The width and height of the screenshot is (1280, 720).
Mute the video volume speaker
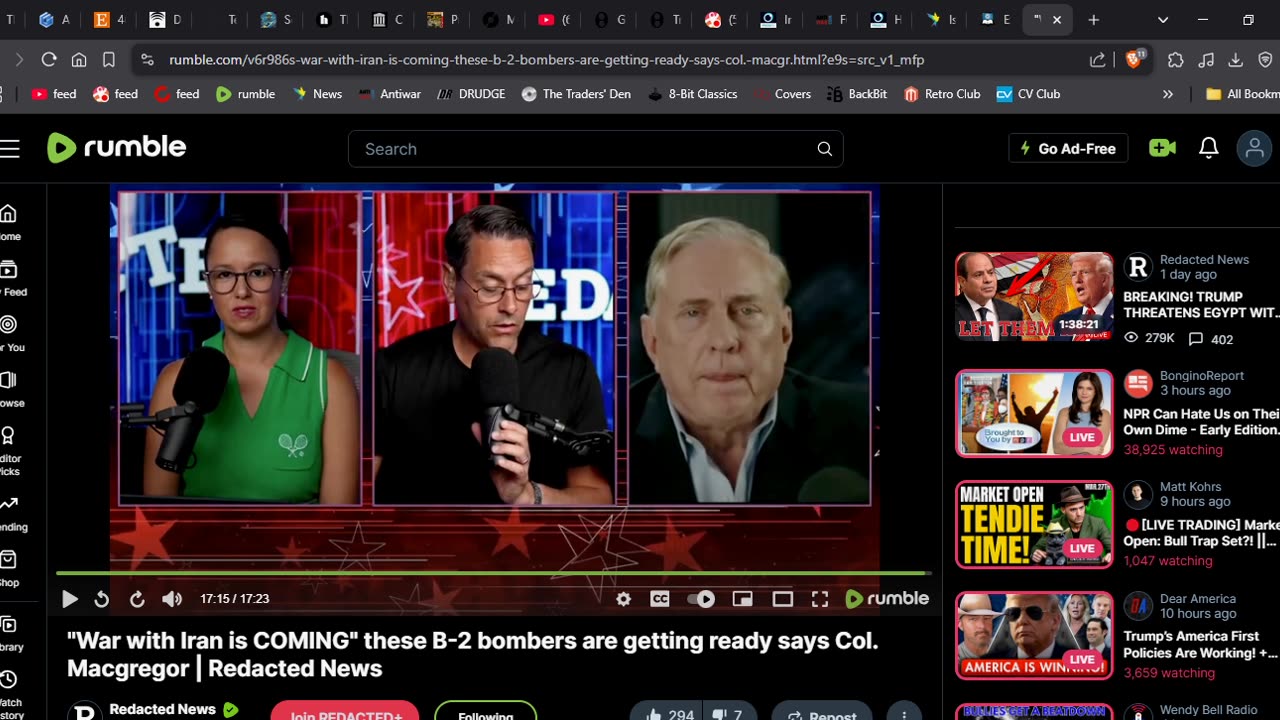(x=172, y=599)
